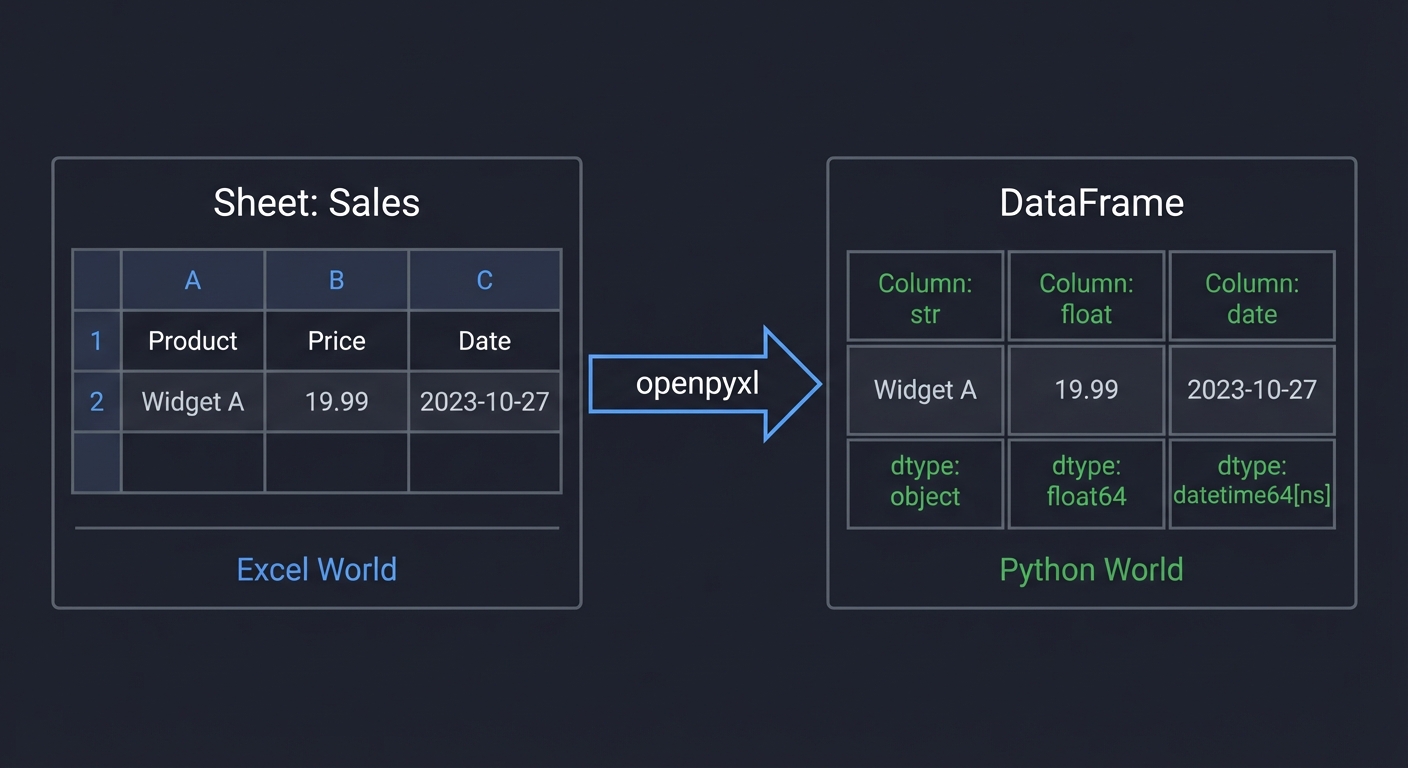Click the Column: datetime64 date header cell
1408x768 pixels.
(x=1251, y=295)
